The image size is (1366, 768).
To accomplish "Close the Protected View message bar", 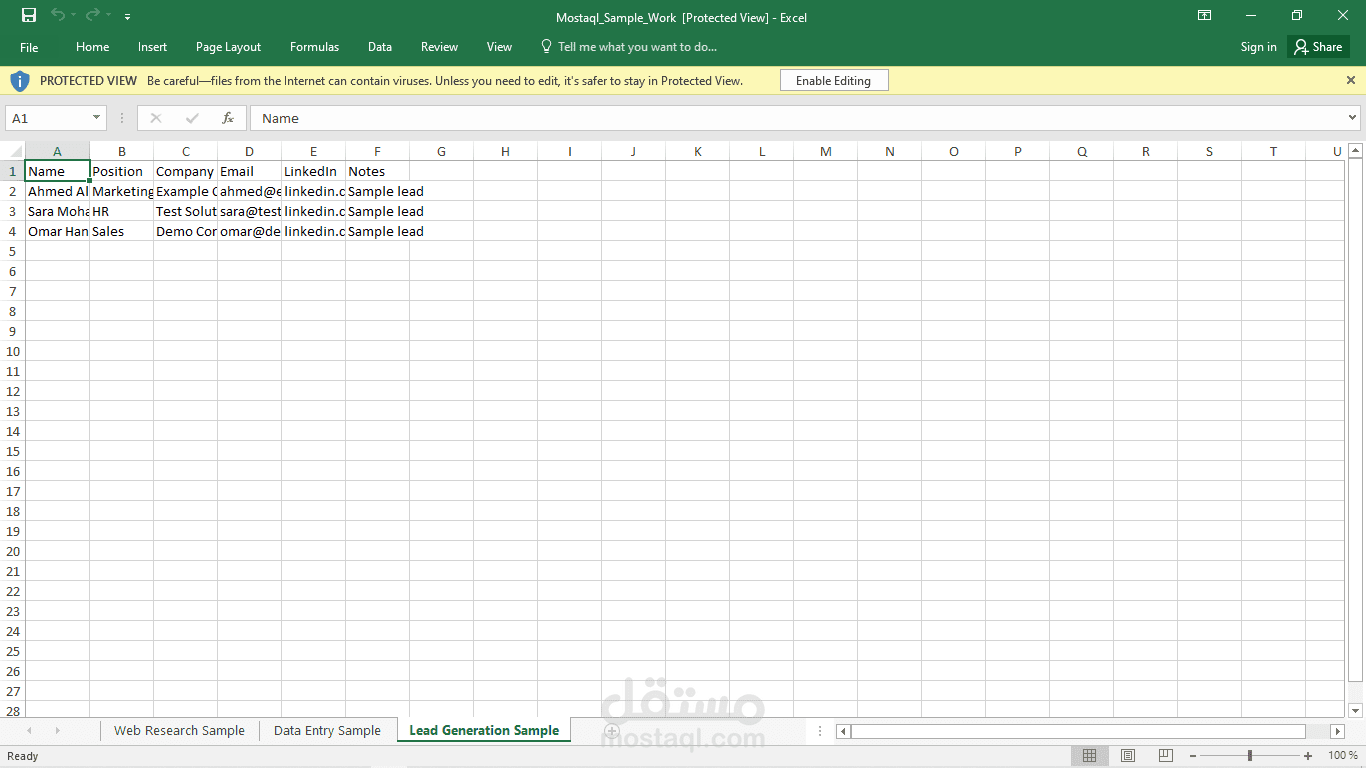I will [x=1350, y=80].
